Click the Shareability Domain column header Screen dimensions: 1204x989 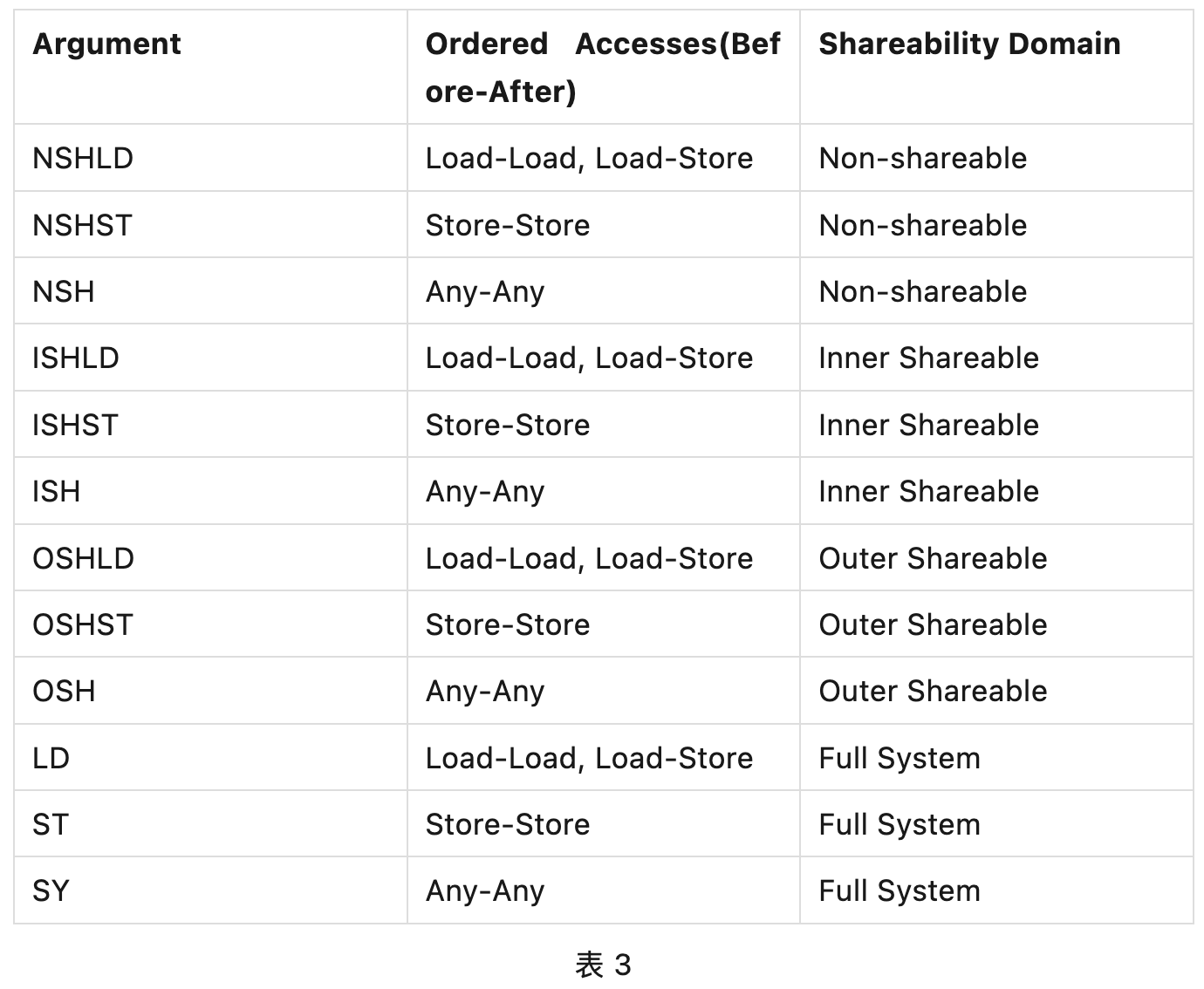(968, 44)
